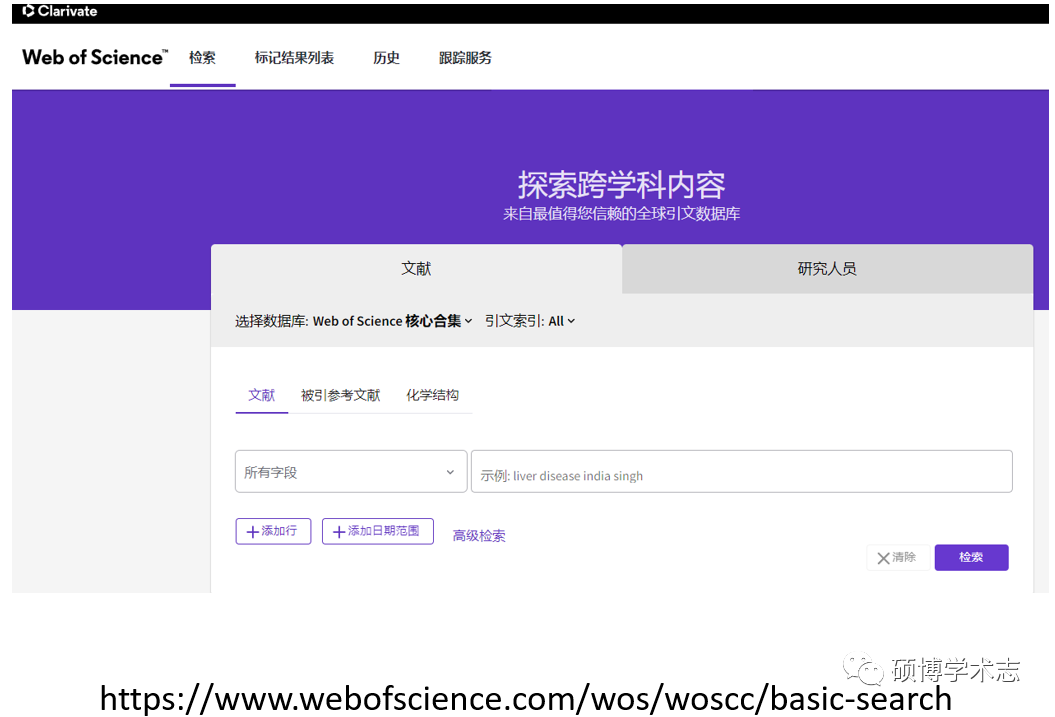Screen dimensions: 1055x717
Task: Open 跟踪服务 navigation item
Action: pos(465,58)
